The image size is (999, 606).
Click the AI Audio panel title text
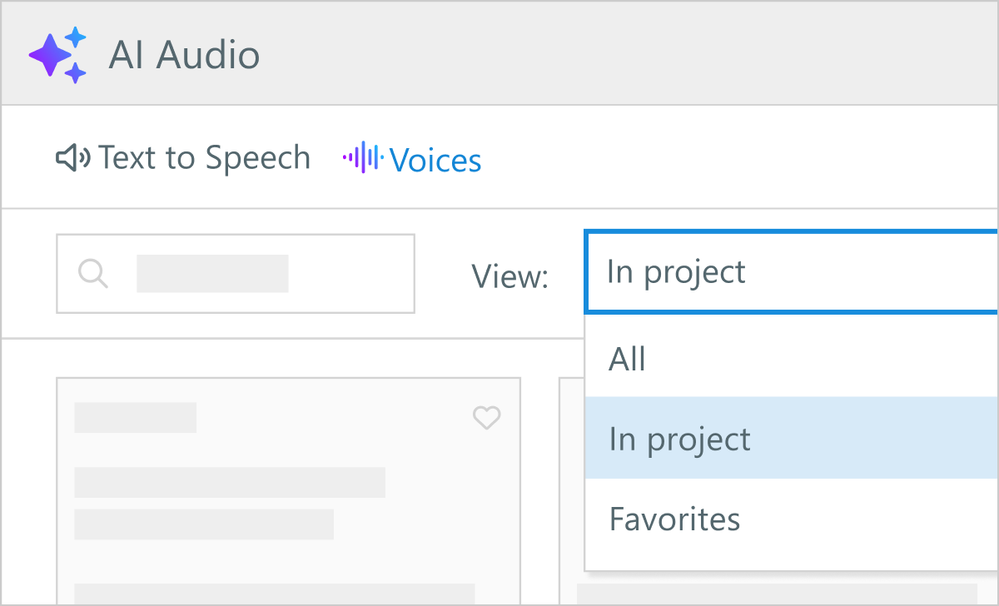[184, 55]
